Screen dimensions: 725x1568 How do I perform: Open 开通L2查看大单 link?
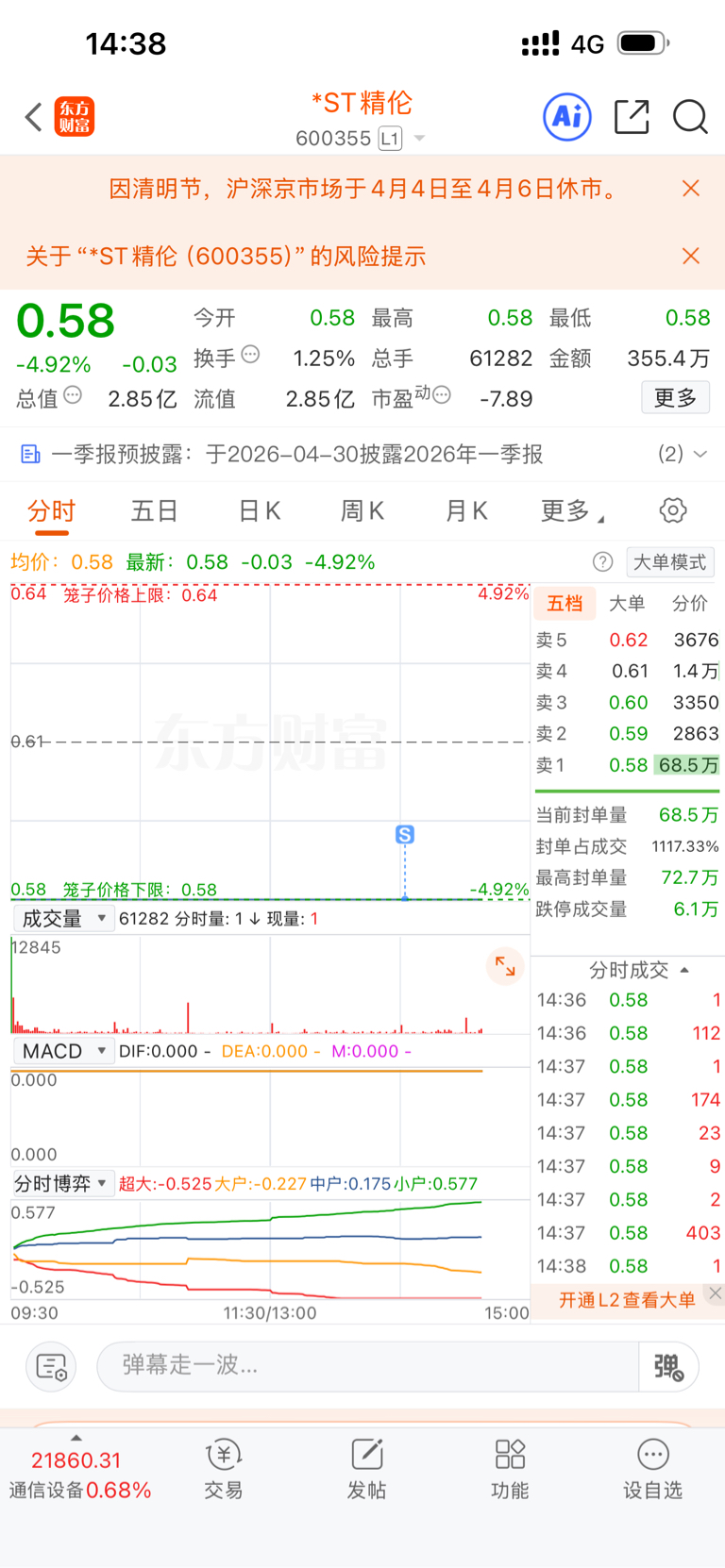627,1300
